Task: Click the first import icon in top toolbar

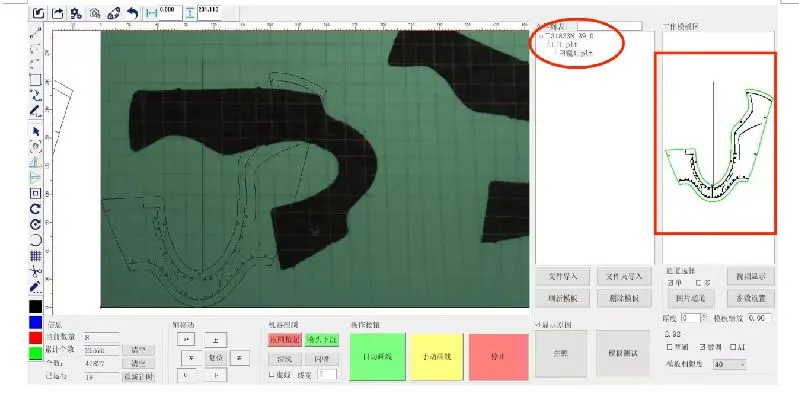Action: (x=39, y=13)
